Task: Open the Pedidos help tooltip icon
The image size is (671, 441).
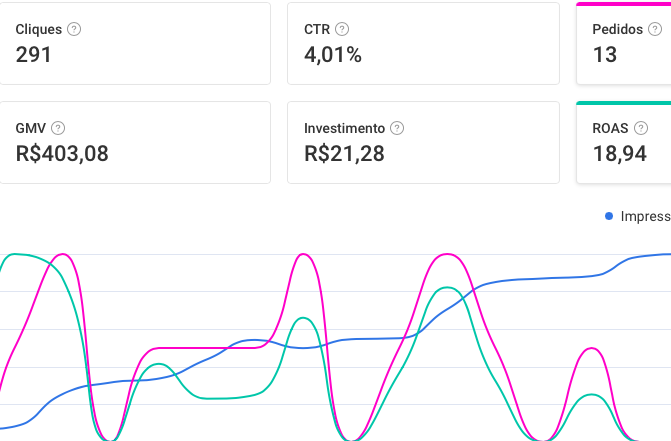Action: (655, 29)
